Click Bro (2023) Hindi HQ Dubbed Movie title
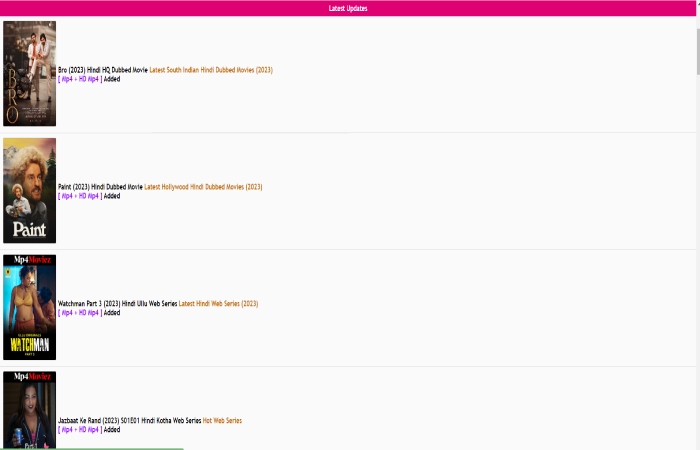The width and height of the screenshot is (700, 450). click(x=103, y=70)
